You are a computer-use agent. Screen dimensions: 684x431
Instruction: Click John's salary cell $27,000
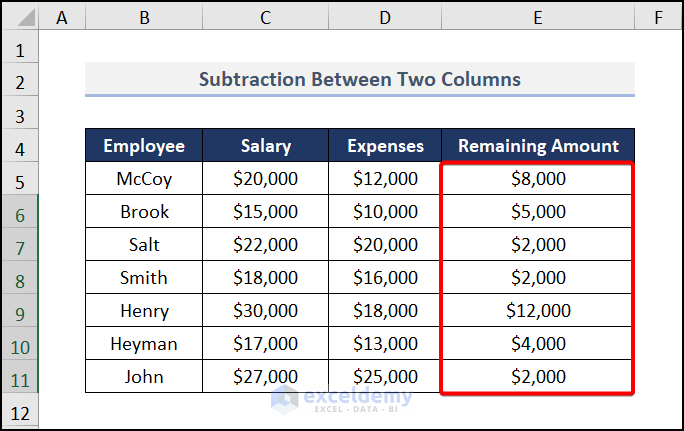(x=265, y=377)
